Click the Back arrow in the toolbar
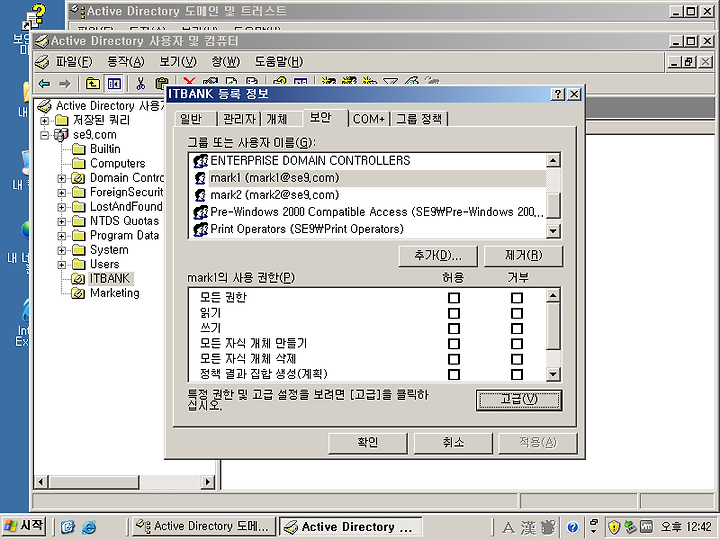 click(x=45, y=84)
